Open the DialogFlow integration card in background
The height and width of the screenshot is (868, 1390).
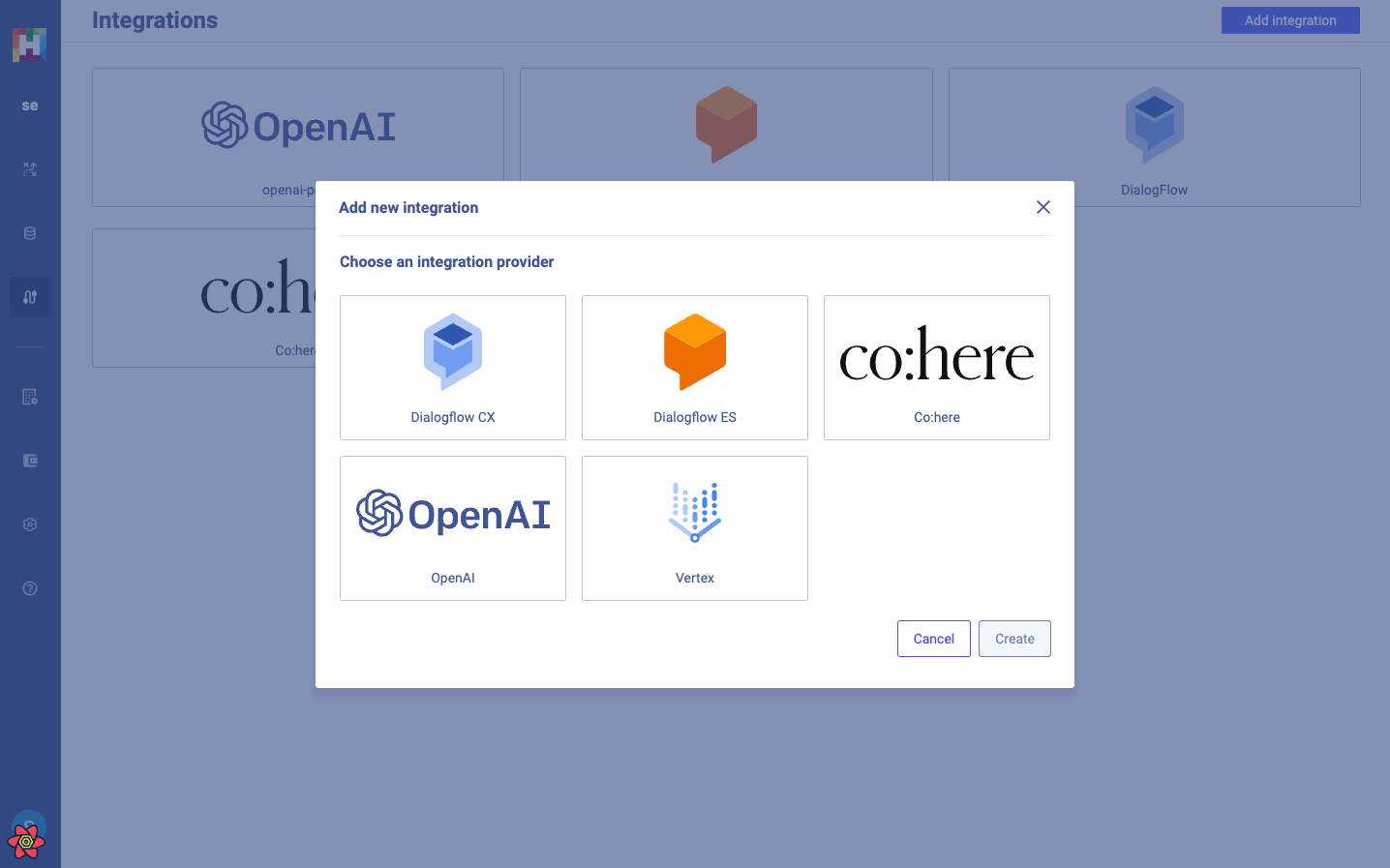click(x=1154, y=136)
